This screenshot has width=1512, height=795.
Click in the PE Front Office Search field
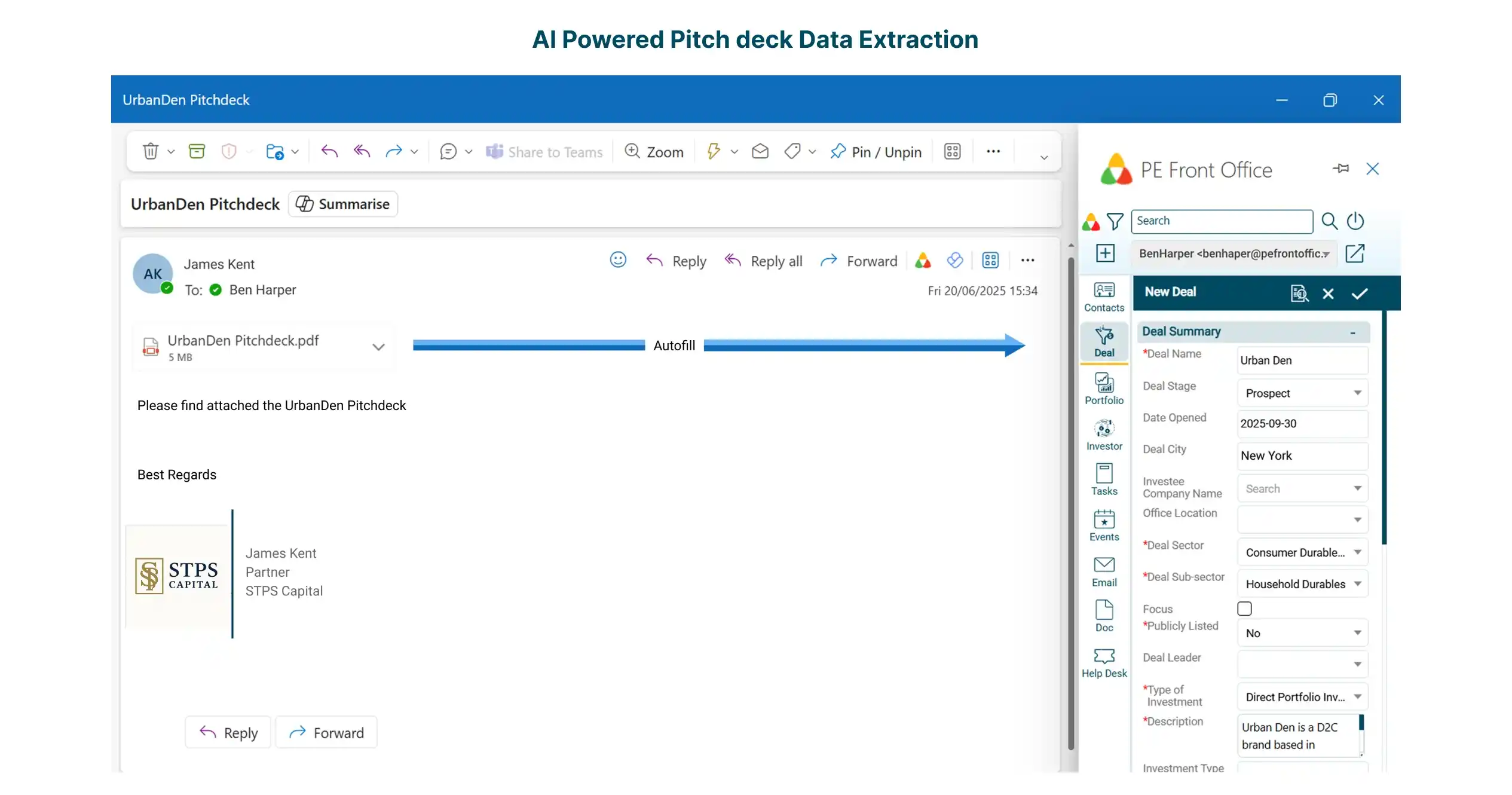(1222, 221)
